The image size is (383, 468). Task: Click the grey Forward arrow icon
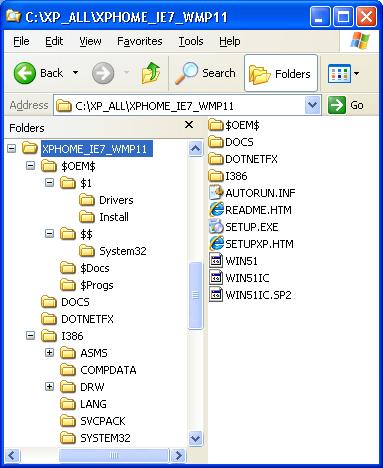coord(103,73)
